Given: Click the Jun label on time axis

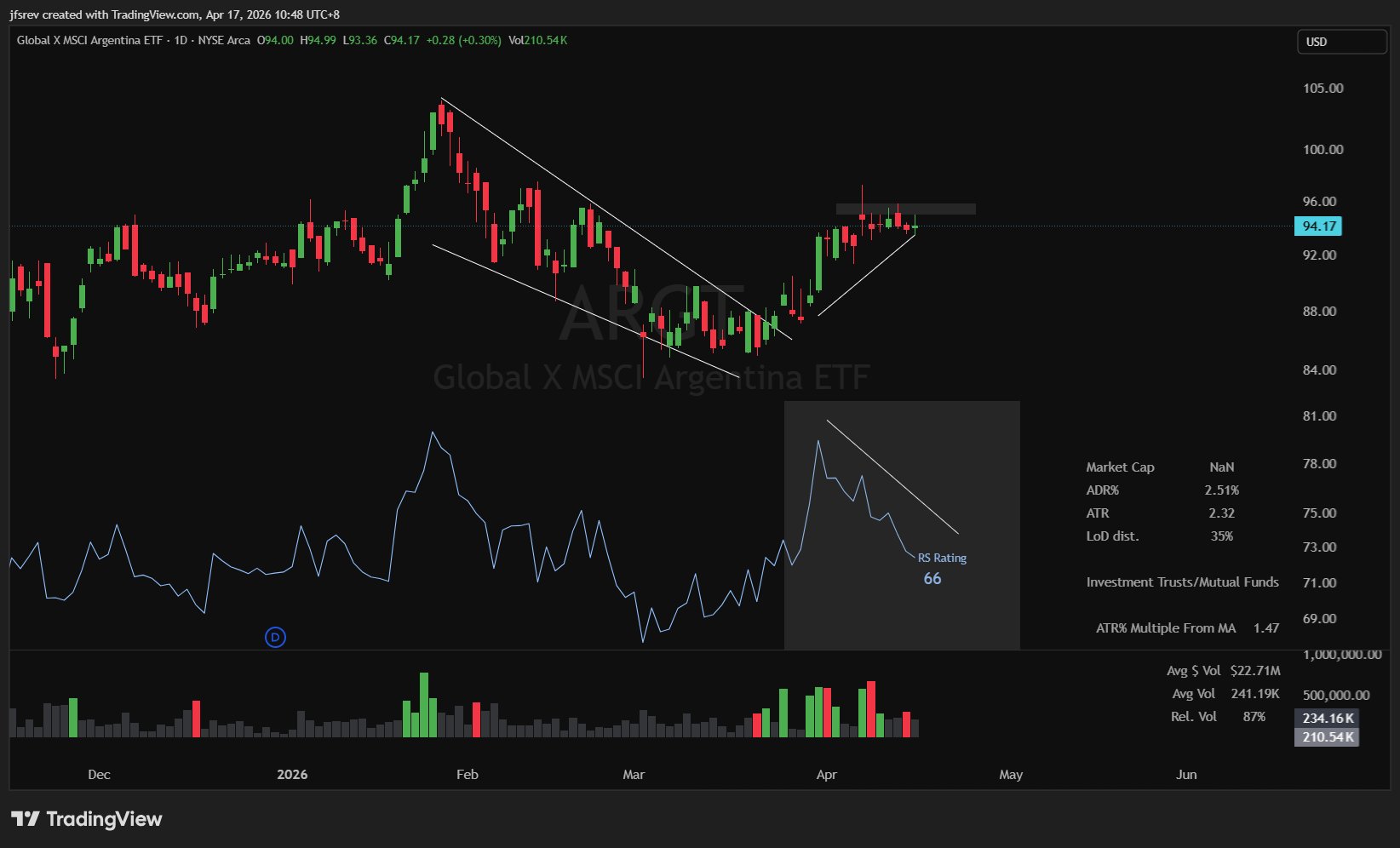Looking at the screenshot, I should coord(1186,775).
